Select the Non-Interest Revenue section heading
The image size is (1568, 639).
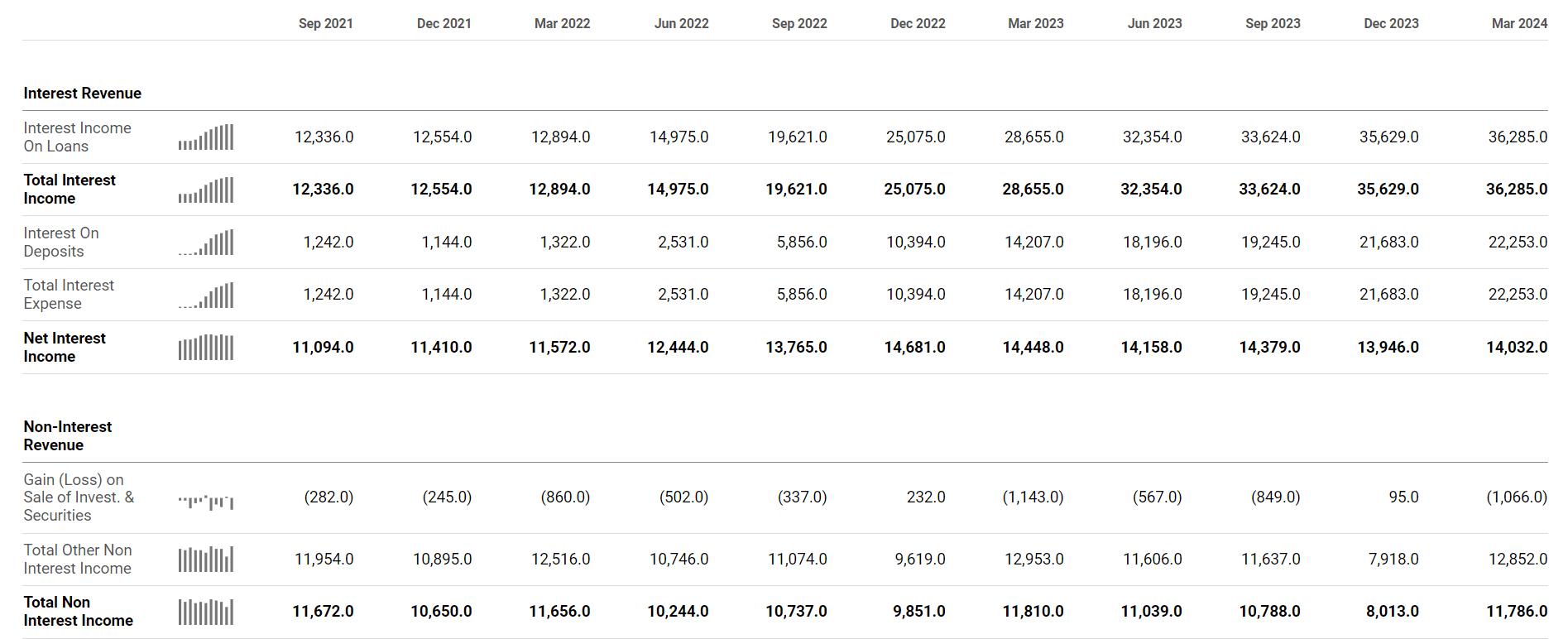(x=67, y=435)
